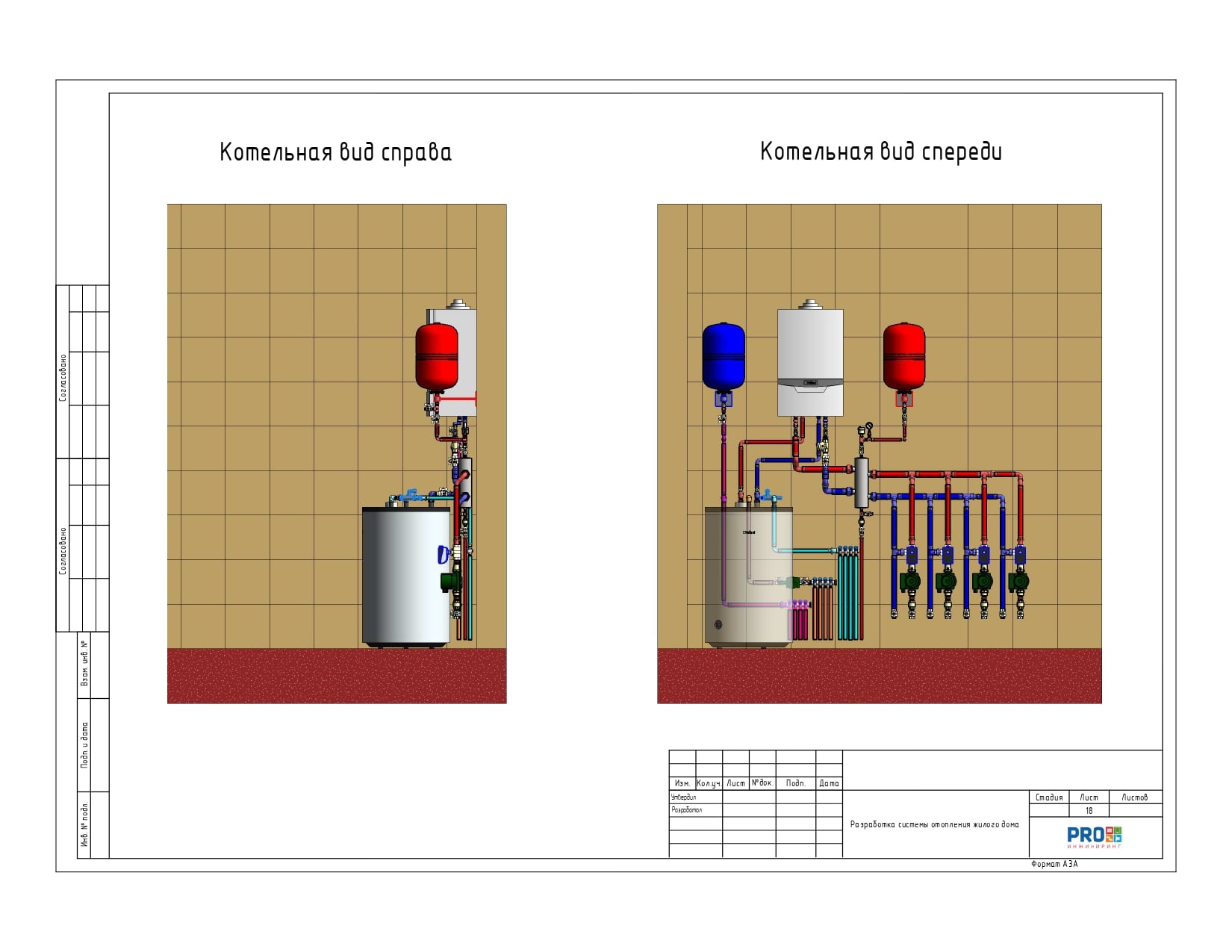
Task: Click the leftmost green circulation pump in front view
Action: point(910,580)
